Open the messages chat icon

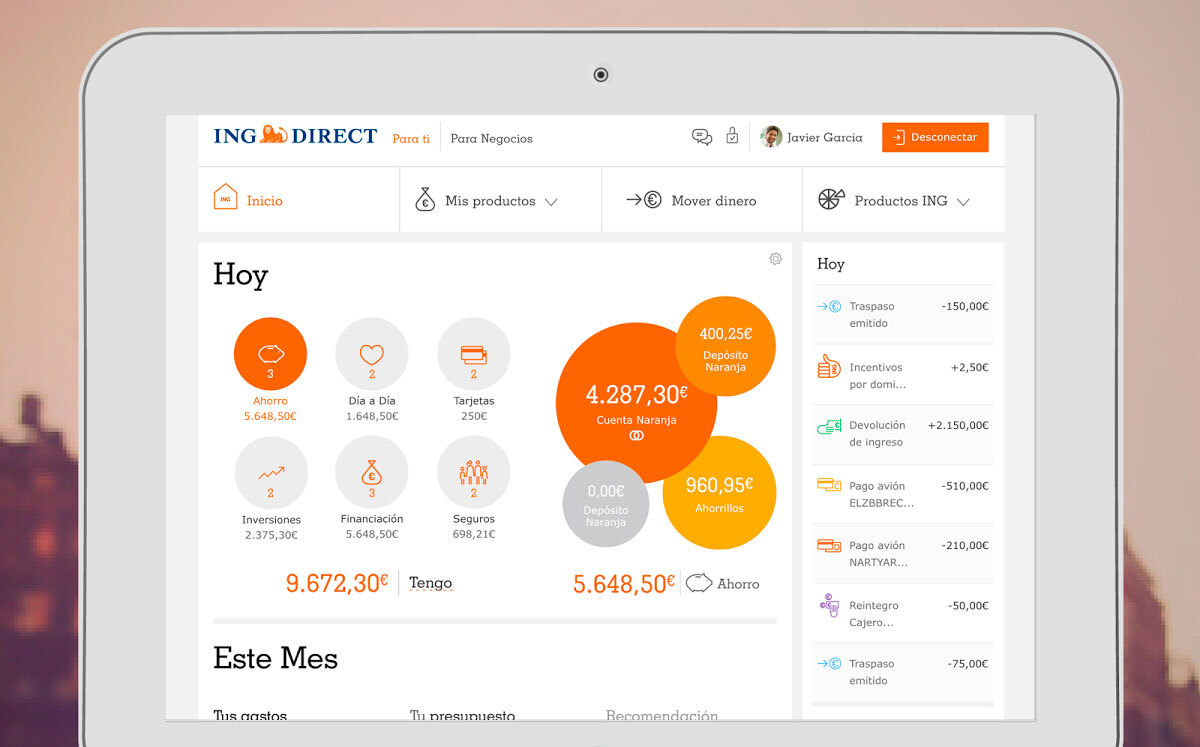(702, 136)
